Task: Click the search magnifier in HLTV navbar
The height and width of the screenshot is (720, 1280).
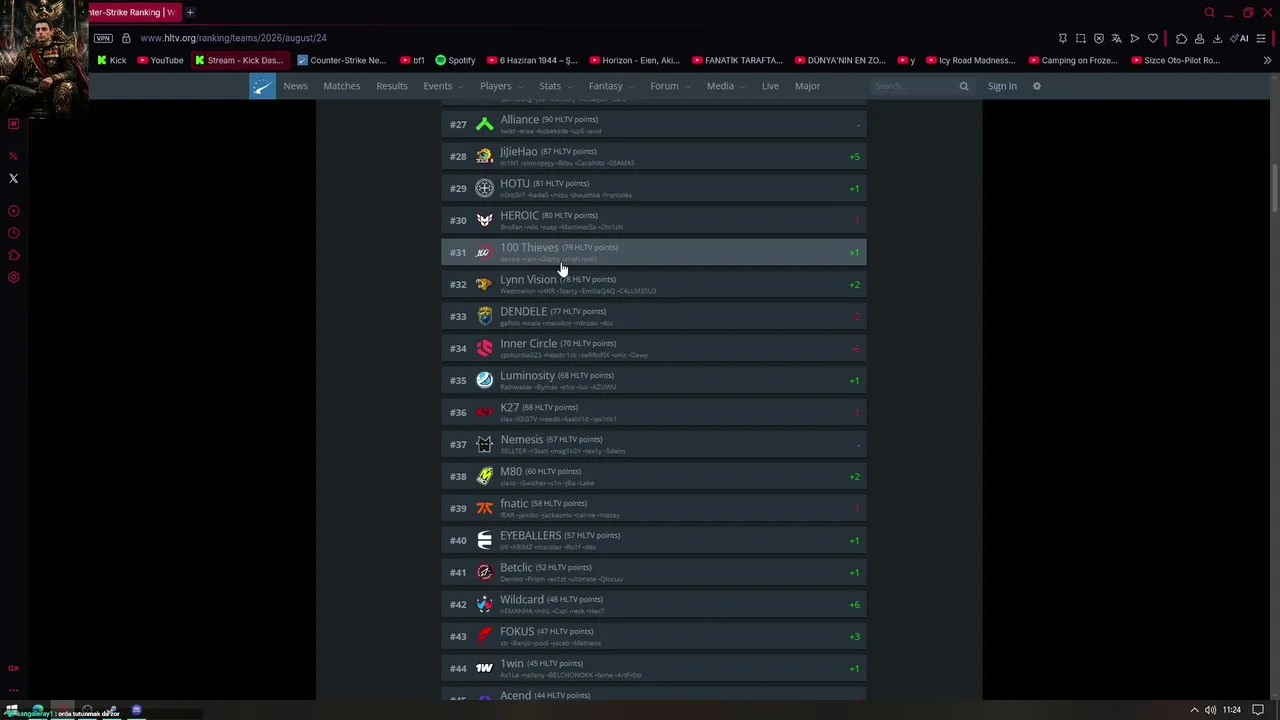Action: pos(964,86)
